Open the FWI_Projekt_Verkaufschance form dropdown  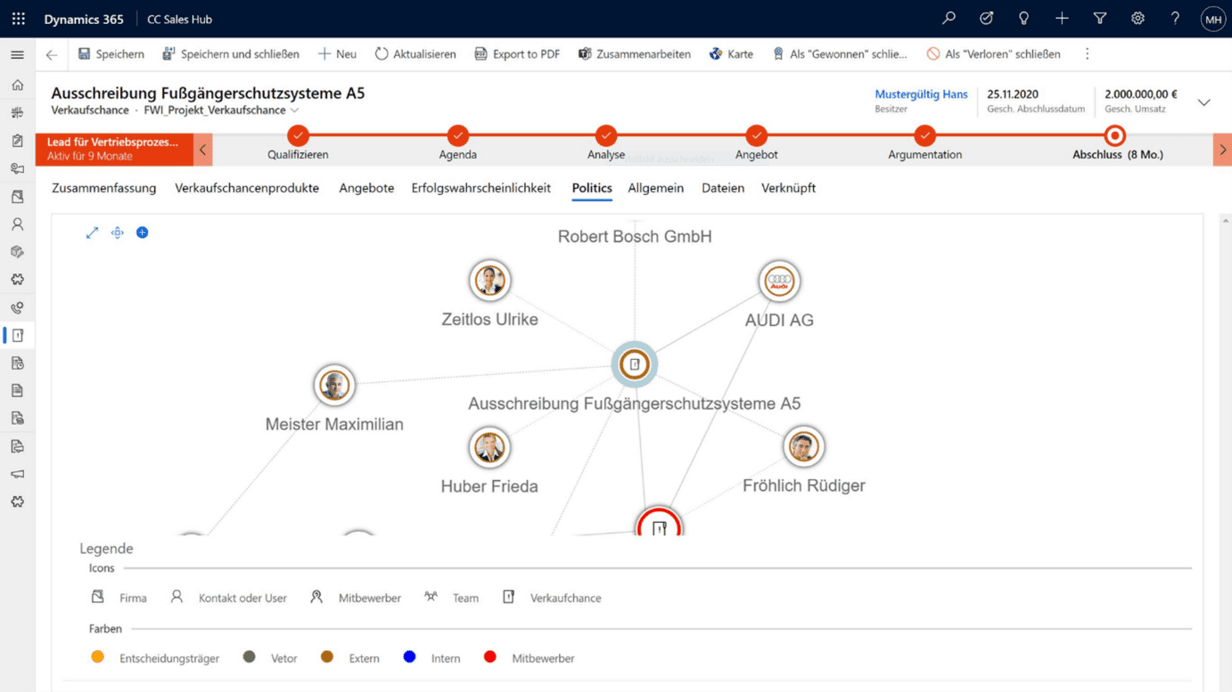pyautogui.click(x=294, y=111)
